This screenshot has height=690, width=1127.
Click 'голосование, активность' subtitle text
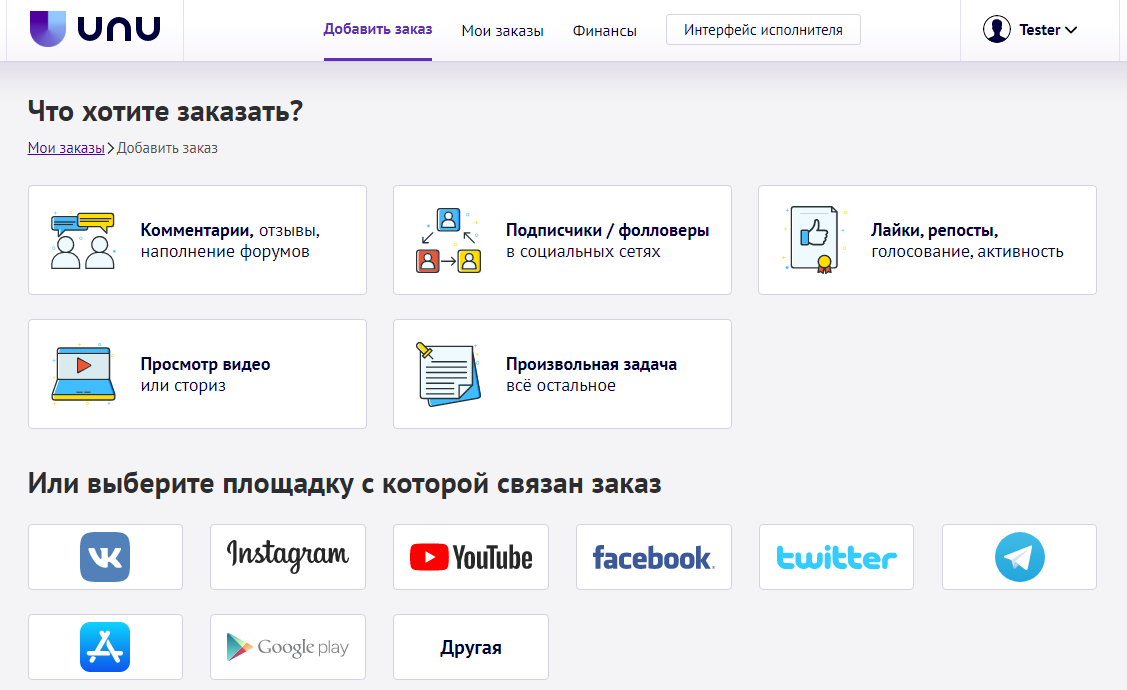click(967, 252)
